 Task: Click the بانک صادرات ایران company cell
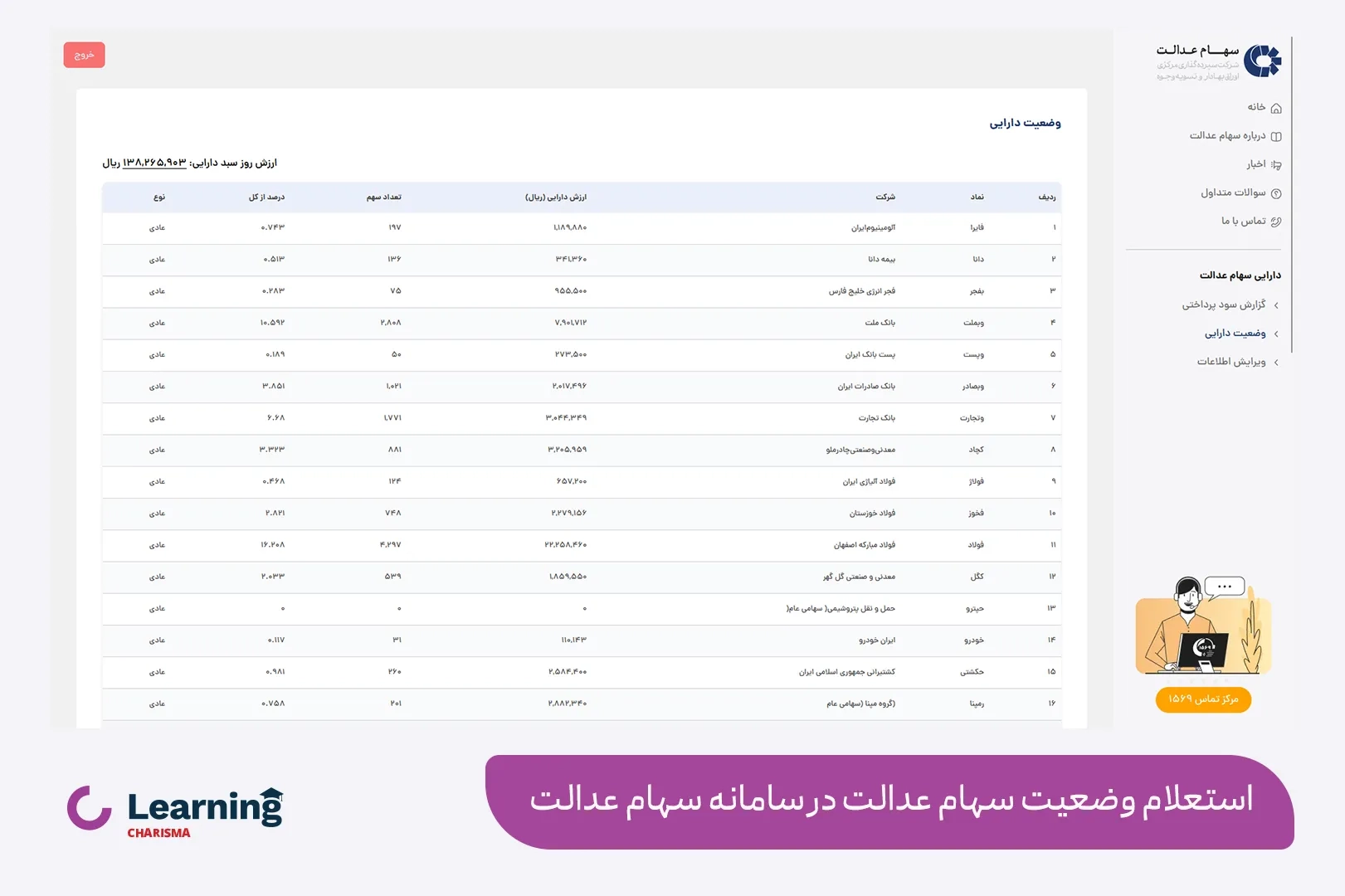pos(866,386)
